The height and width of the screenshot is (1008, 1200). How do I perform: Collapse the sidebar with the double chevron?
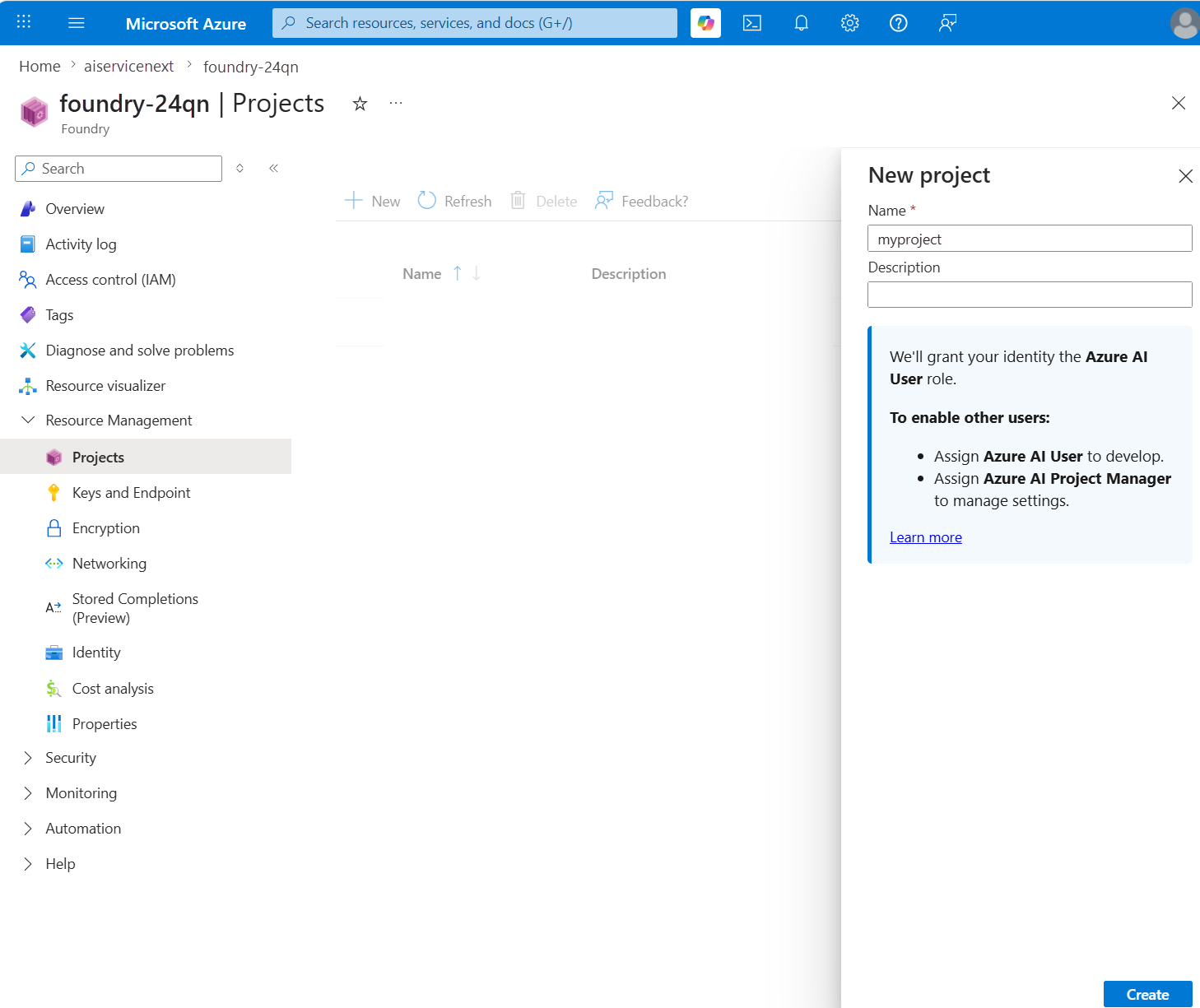(x=273, y=168)
